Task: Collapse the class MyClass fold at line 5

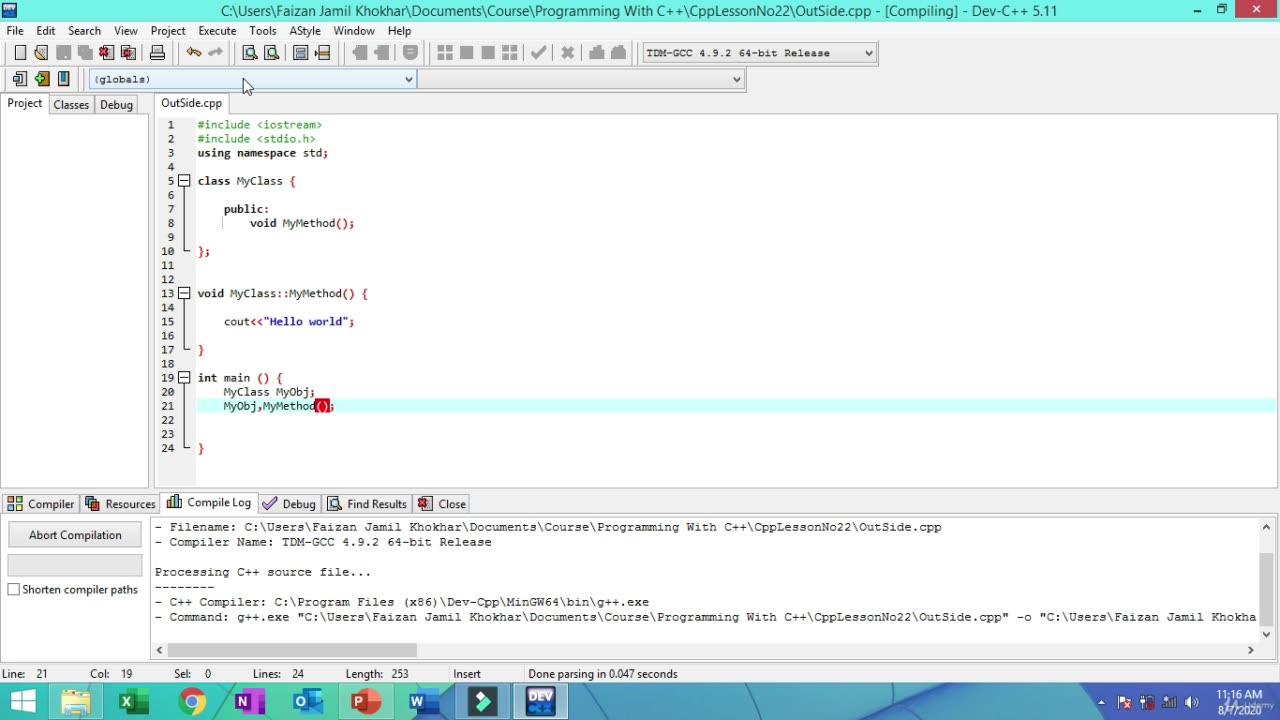Action: (184, 181)
